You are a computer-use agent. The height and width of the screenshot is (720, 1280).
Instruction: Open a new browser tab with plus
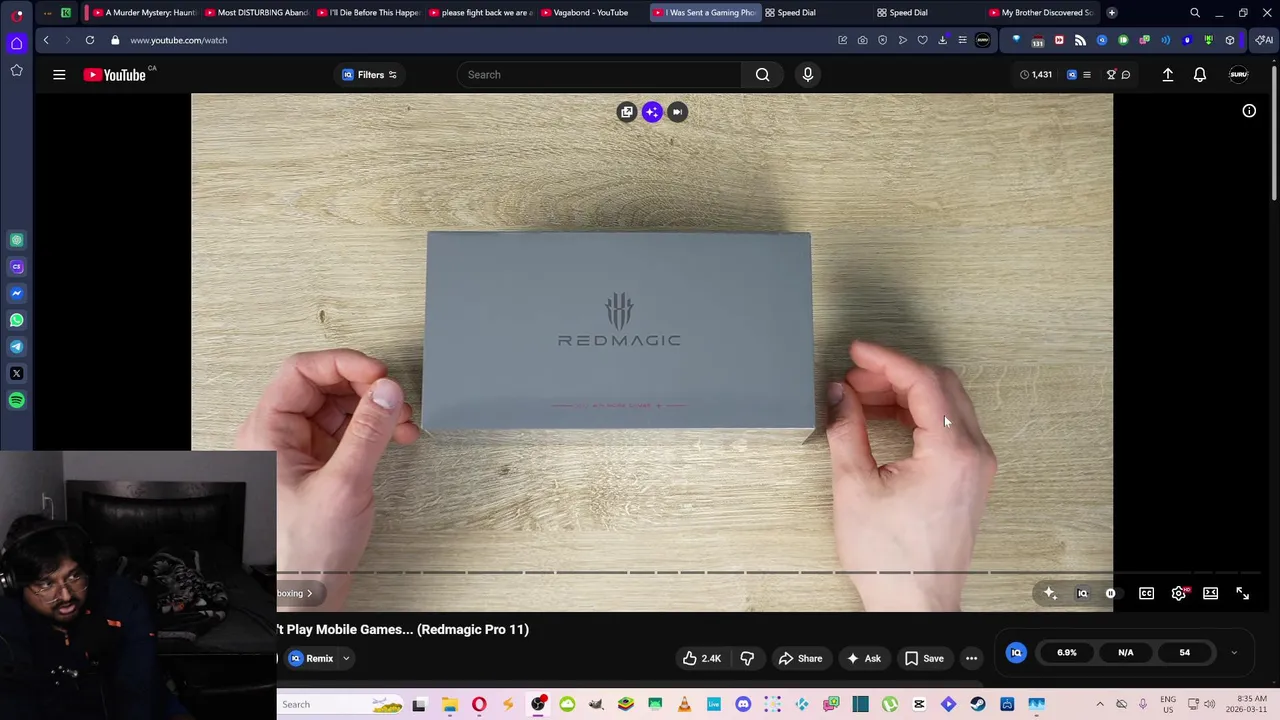click(1111, 13)
